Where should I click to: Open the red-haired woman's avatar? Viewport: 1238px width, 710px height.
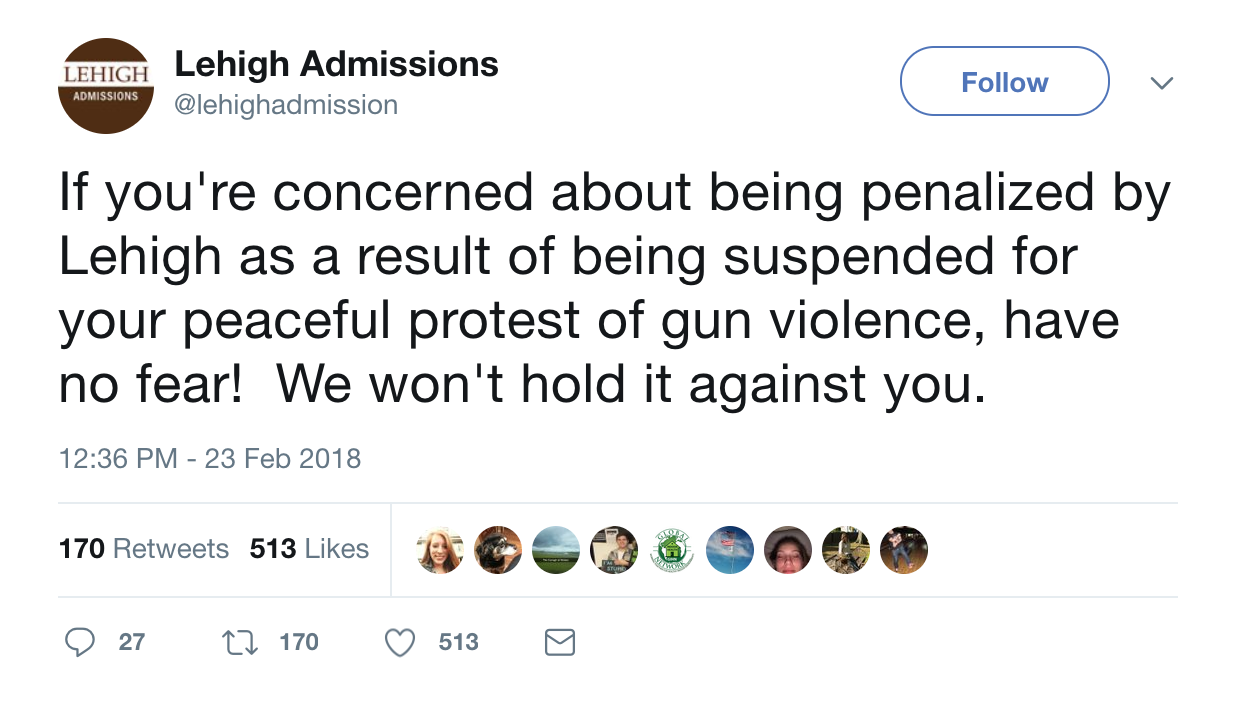click(440, 549)
